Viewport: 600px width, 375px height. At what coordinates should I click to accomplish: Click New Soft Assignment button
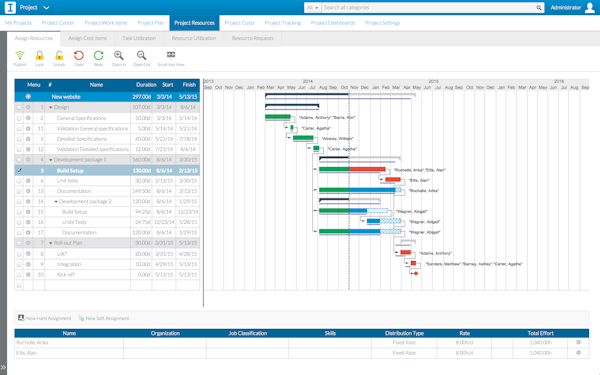104,318
